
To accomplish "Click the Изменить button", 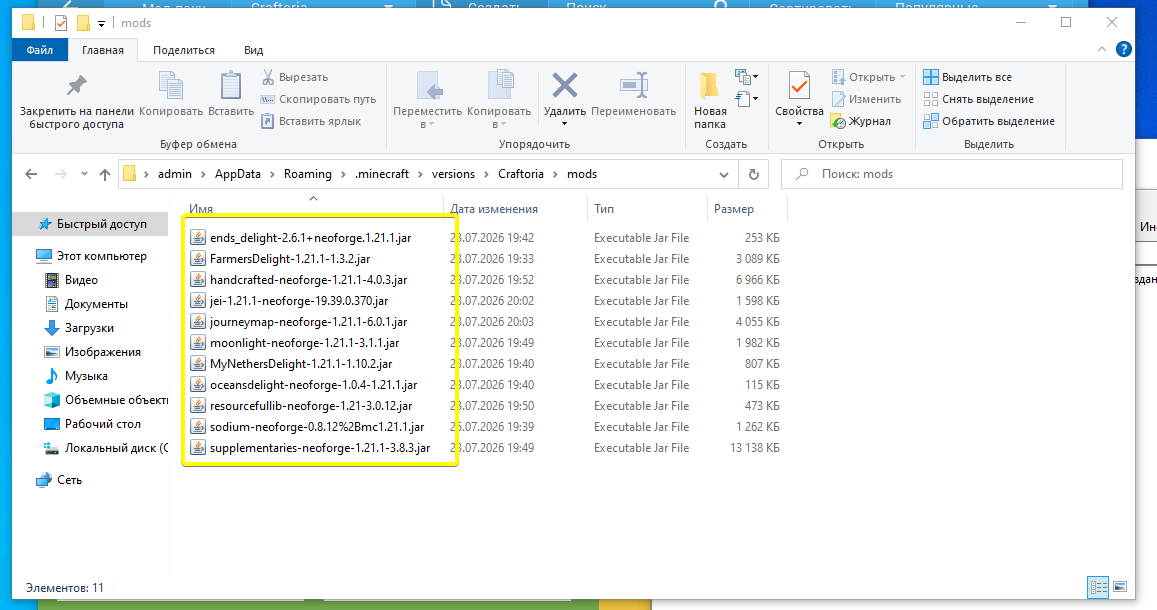I will 866,99.
